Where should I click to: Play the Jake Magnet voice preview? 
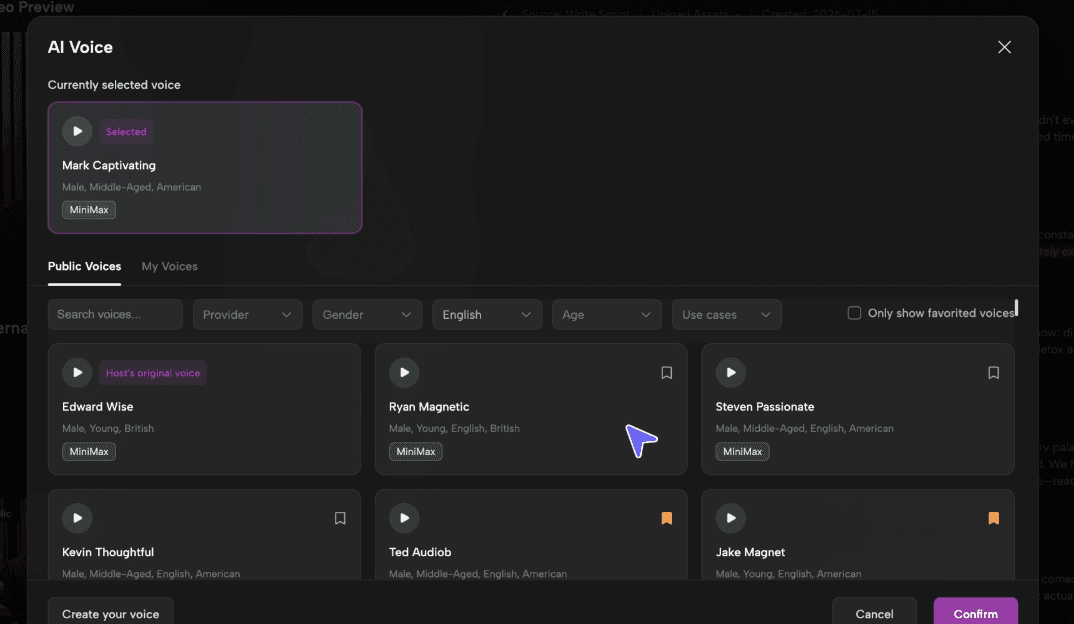[731, 519]
